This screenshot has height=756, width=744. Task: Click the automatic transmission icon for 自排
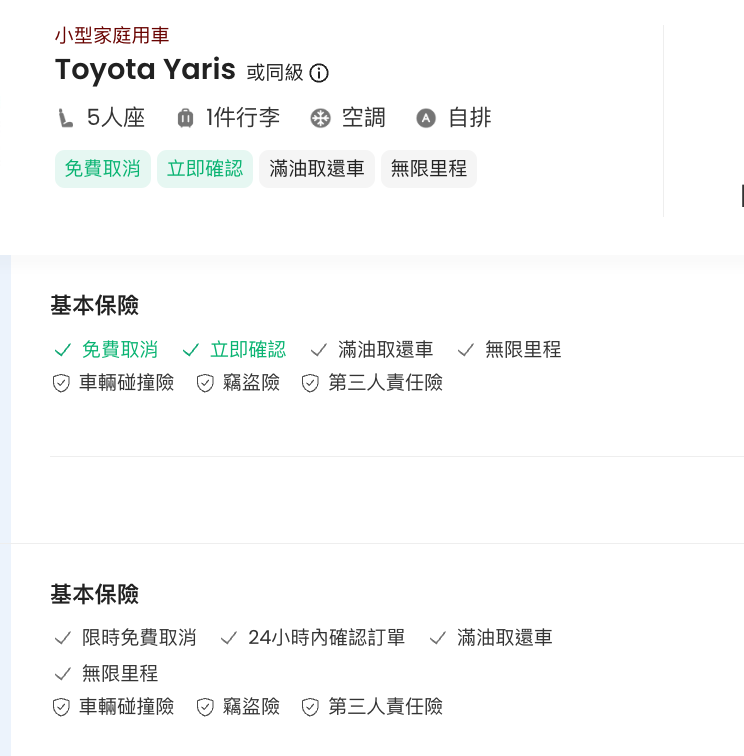point(426,118)
